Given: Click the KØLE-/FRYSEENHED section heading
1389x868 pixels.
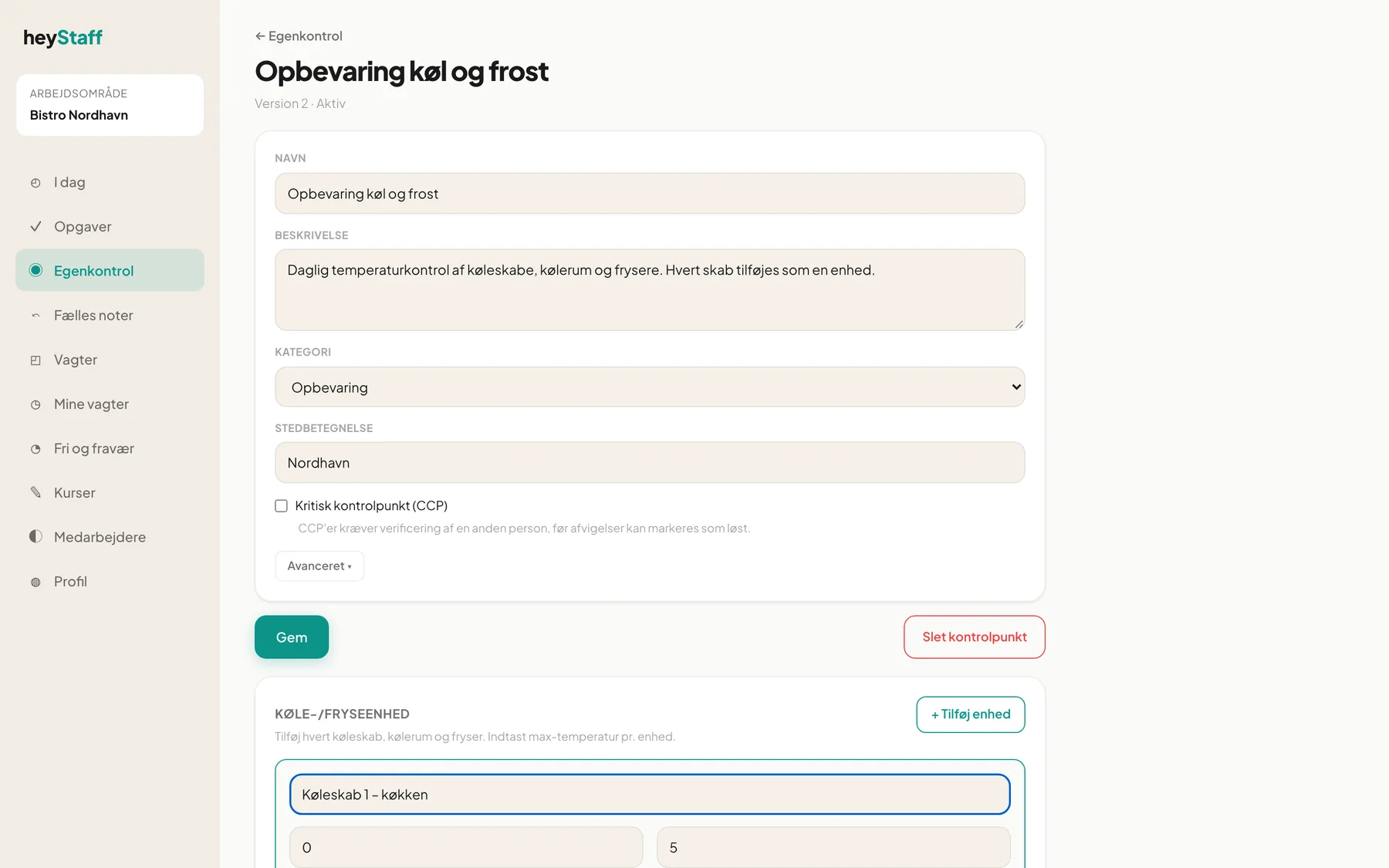Looking at the screenshot, I should click(x=342, y=714).
